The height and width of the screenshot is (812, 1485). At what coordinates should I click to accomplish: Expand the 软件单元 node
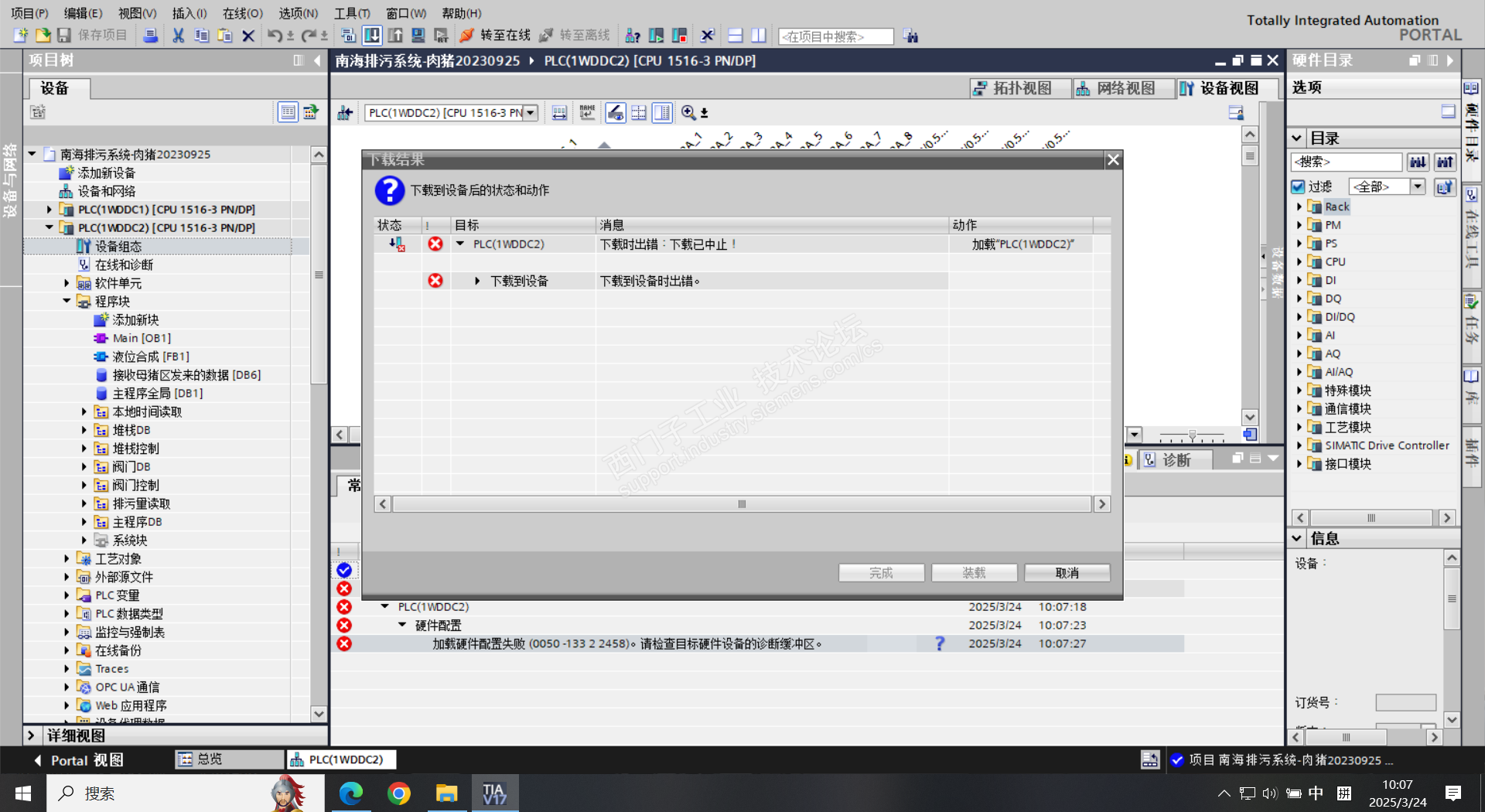point(67,283)
